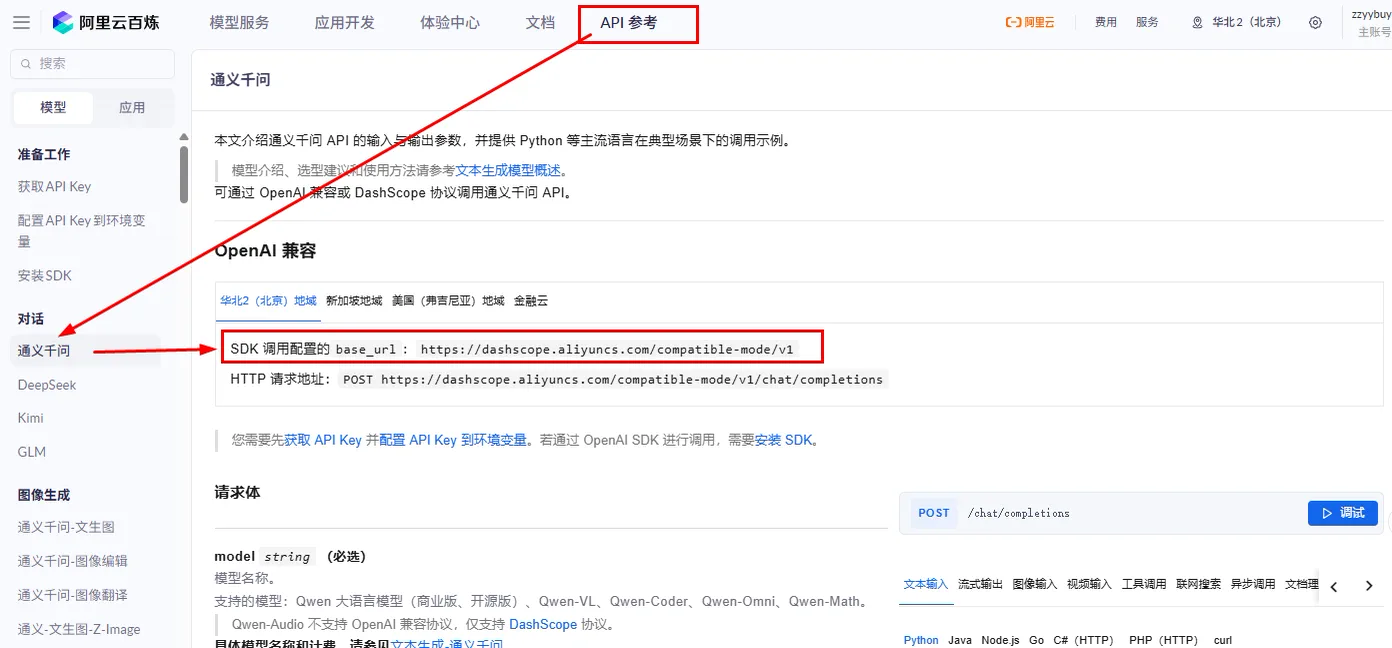
Task: Open the 华北2（北京） region selector
Action: coord(1236,22)
